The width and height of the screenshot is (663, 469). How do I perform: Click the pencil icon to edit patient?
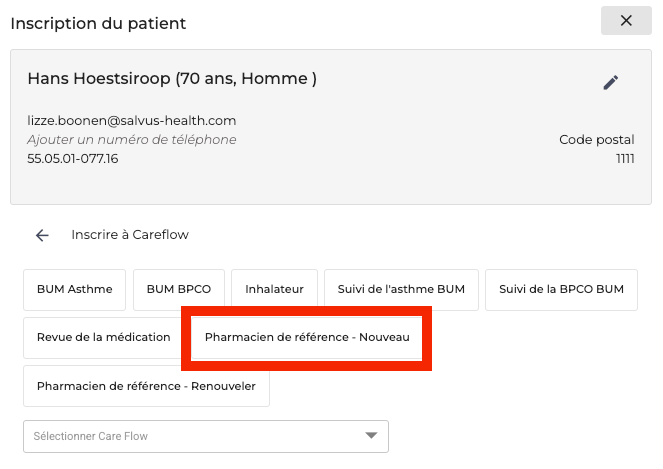click(x=611, y=83)
